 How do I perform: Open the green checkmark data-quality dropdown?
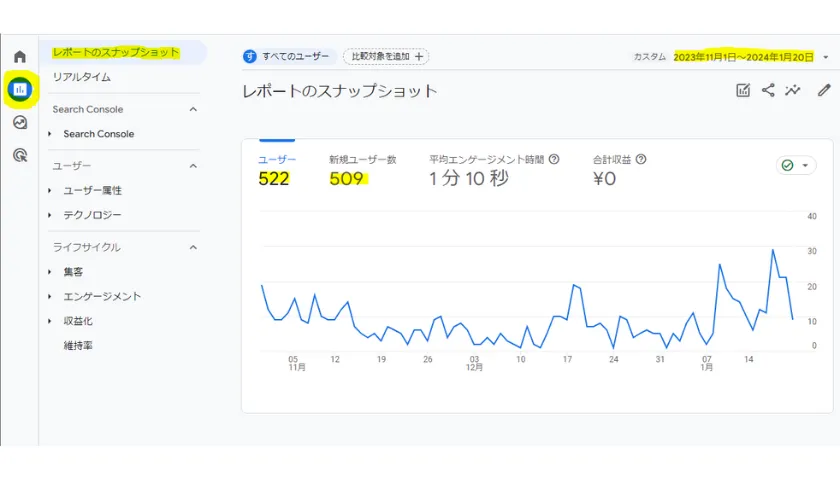pyautogui.click(x=796, y=165)
